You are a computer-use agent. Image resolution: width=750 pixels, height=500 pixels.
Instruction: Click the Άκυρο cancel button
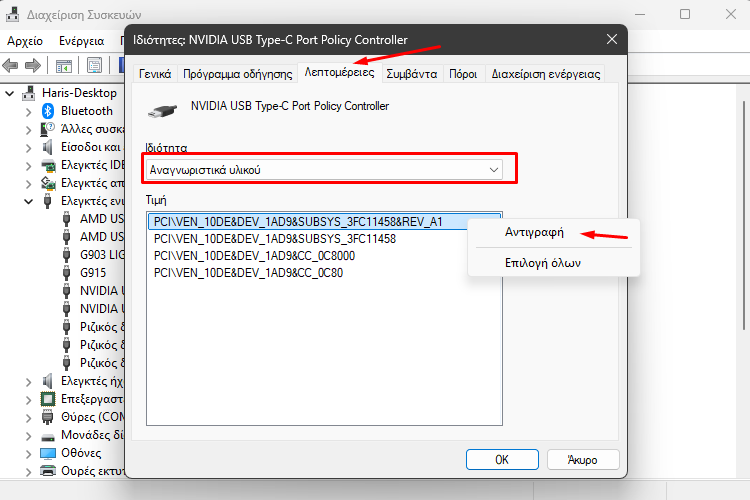[583, 460]
